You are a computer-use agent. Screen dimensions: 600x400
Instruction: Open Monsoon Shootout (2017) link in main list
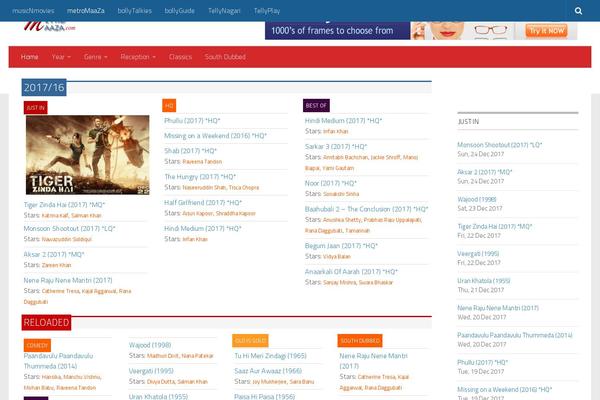click(69, 229)
